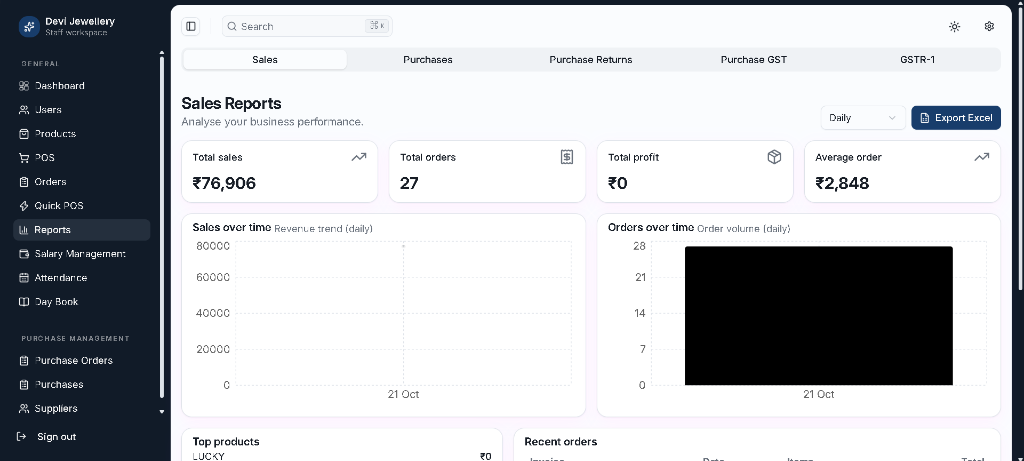Screen dimensions: 1024x461
Task: Click the Staff workspace subtitle
Action: pyautogui.click(x=76, y=33)
